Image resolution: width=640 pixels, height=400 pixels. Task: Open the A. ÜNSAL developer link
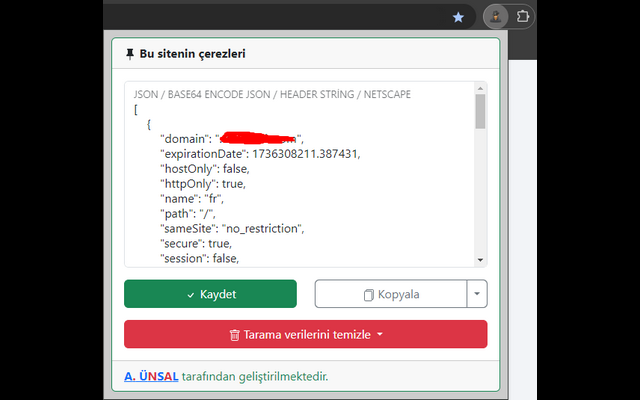click(x=151, y=376)
